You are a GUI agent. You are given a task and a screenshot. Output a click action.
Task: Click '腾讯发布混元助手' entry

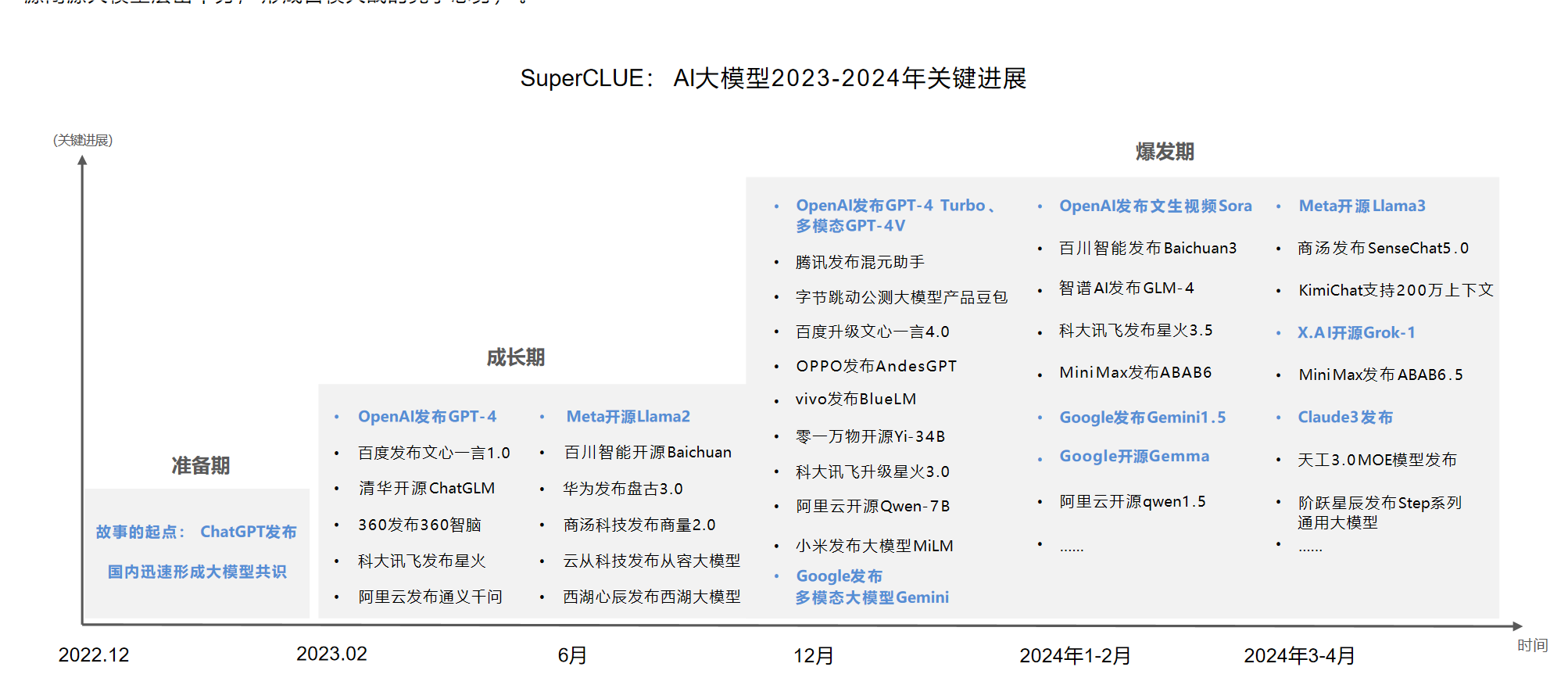tap(860, 262)
